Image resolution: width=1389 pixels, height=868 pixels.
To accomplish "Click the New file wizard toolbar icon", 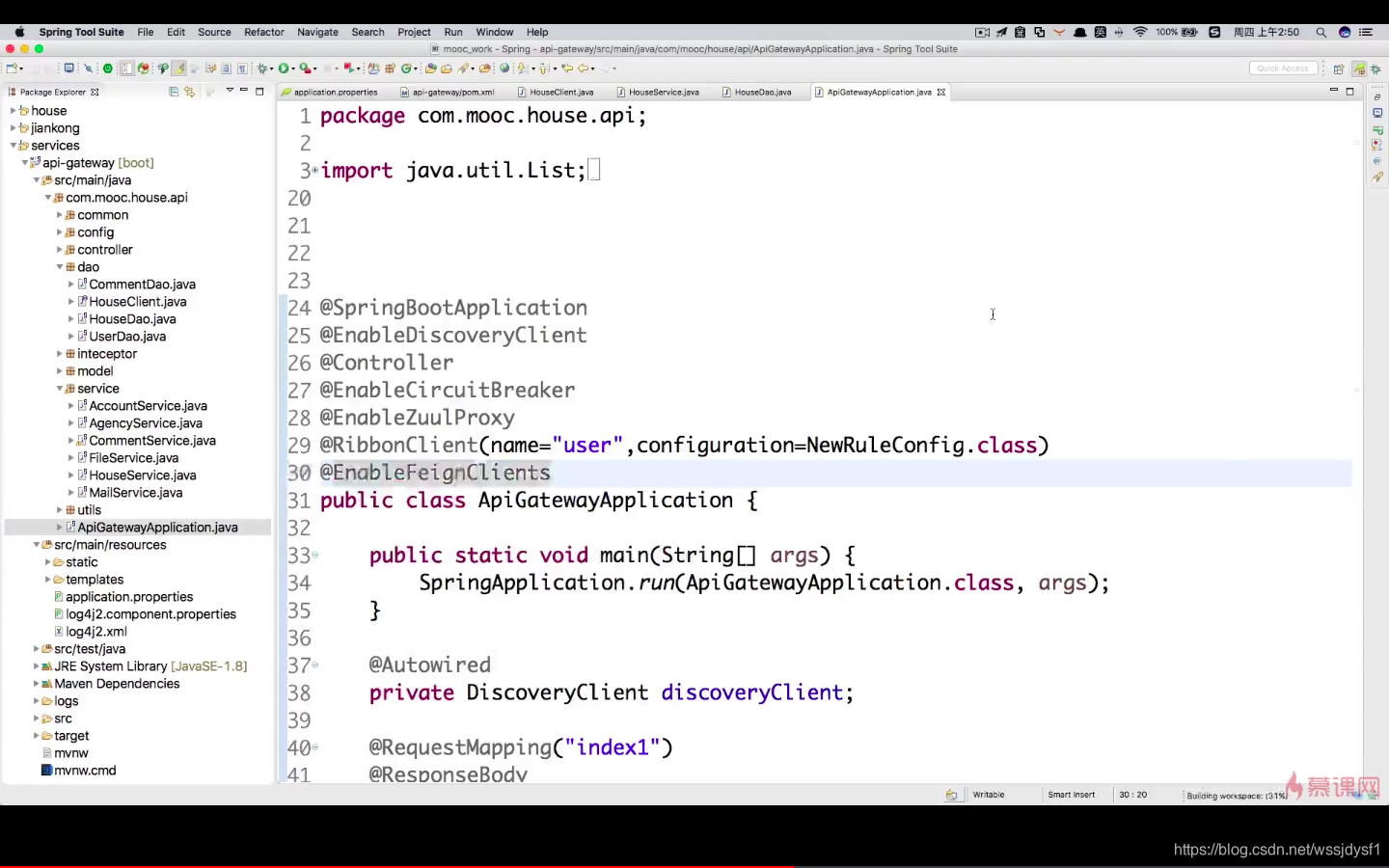I will point(11,68).
